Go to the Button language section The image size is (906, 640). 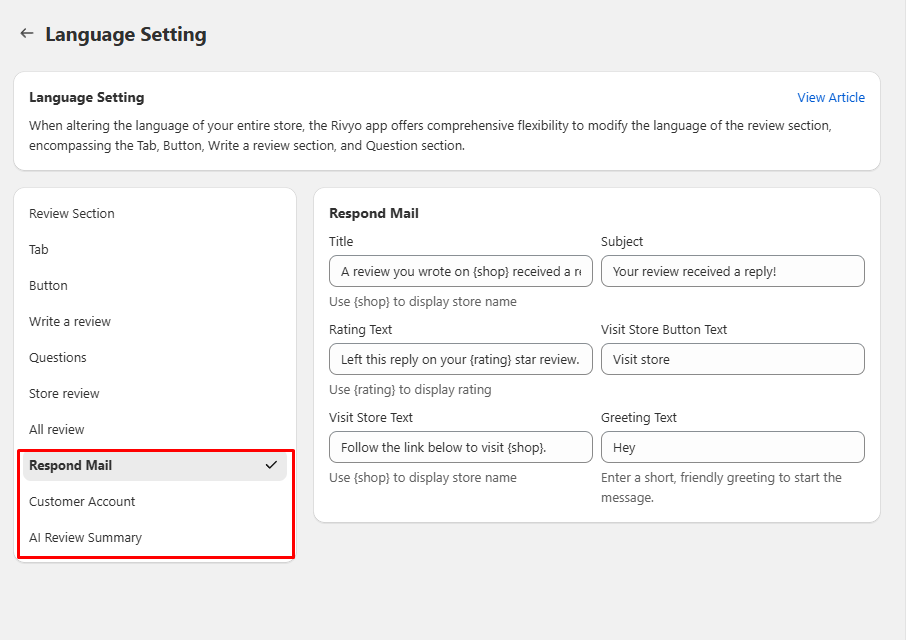pyautogui.click(x=48, y=286)
